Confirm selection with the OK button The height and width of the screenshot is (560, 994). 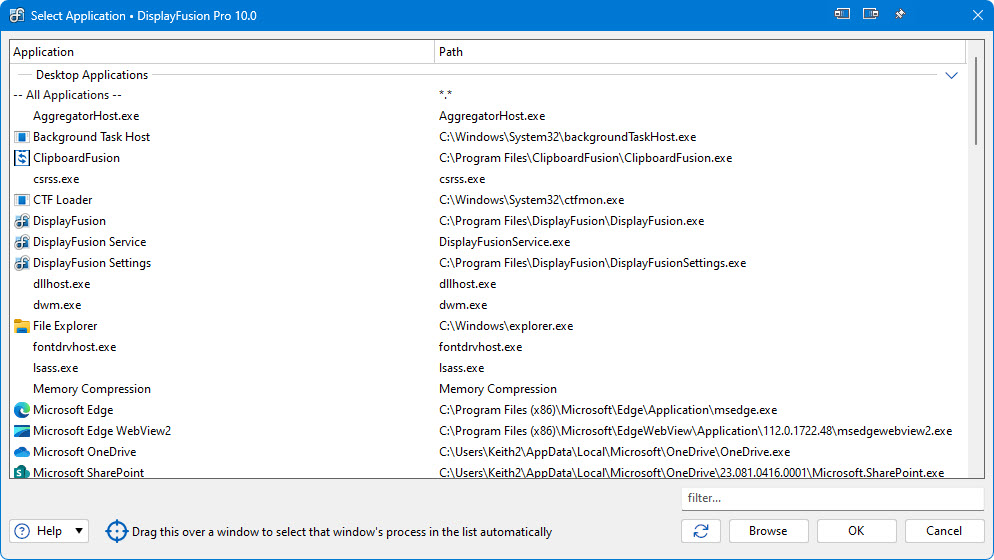point(856,531)
